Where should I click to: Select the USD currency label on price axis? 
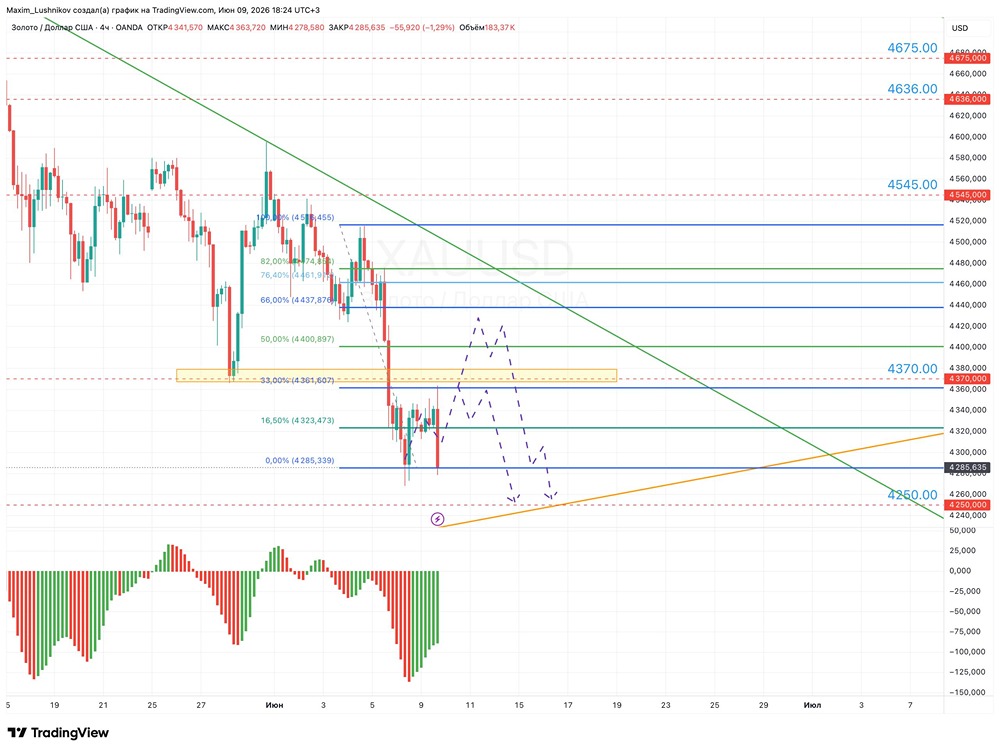[959, 28]
